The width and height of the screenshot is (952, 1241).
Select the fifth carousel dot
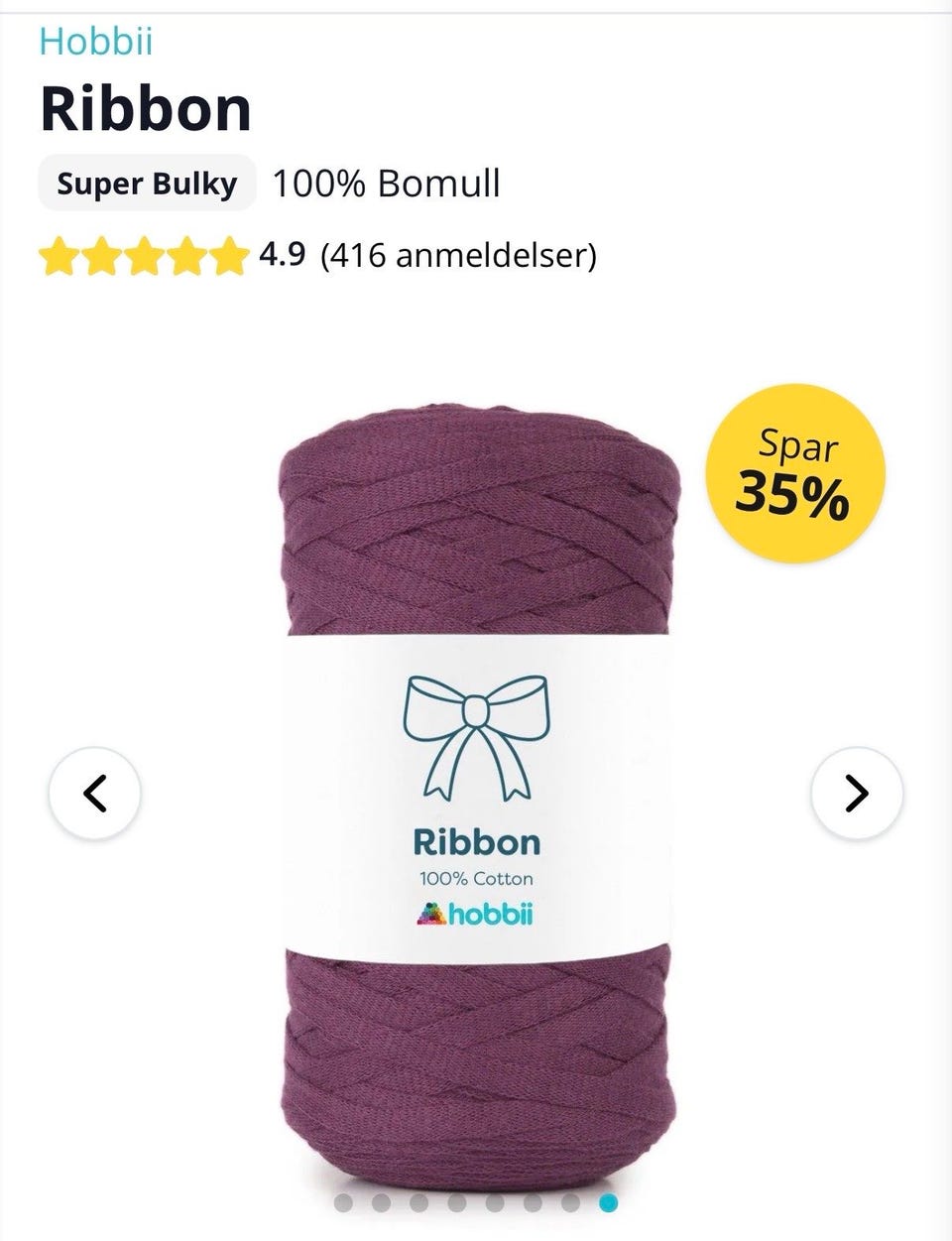pos(495,1203)
